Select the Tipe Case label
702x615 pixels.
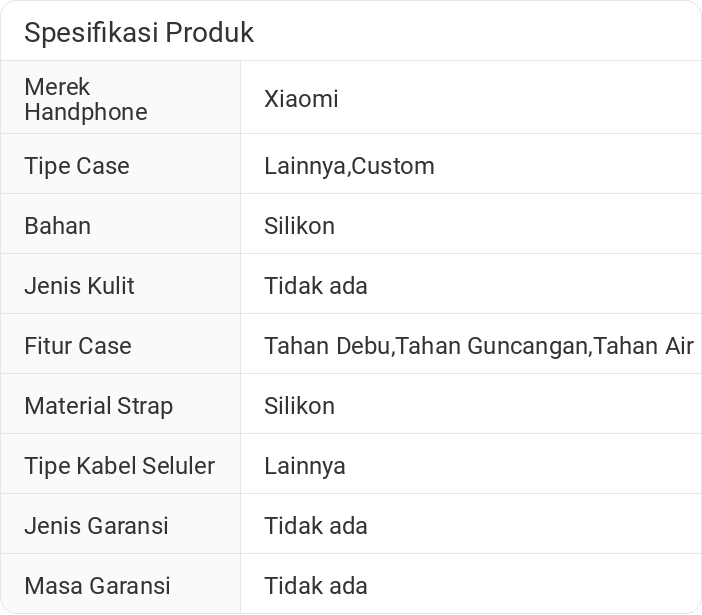[77, 166]
